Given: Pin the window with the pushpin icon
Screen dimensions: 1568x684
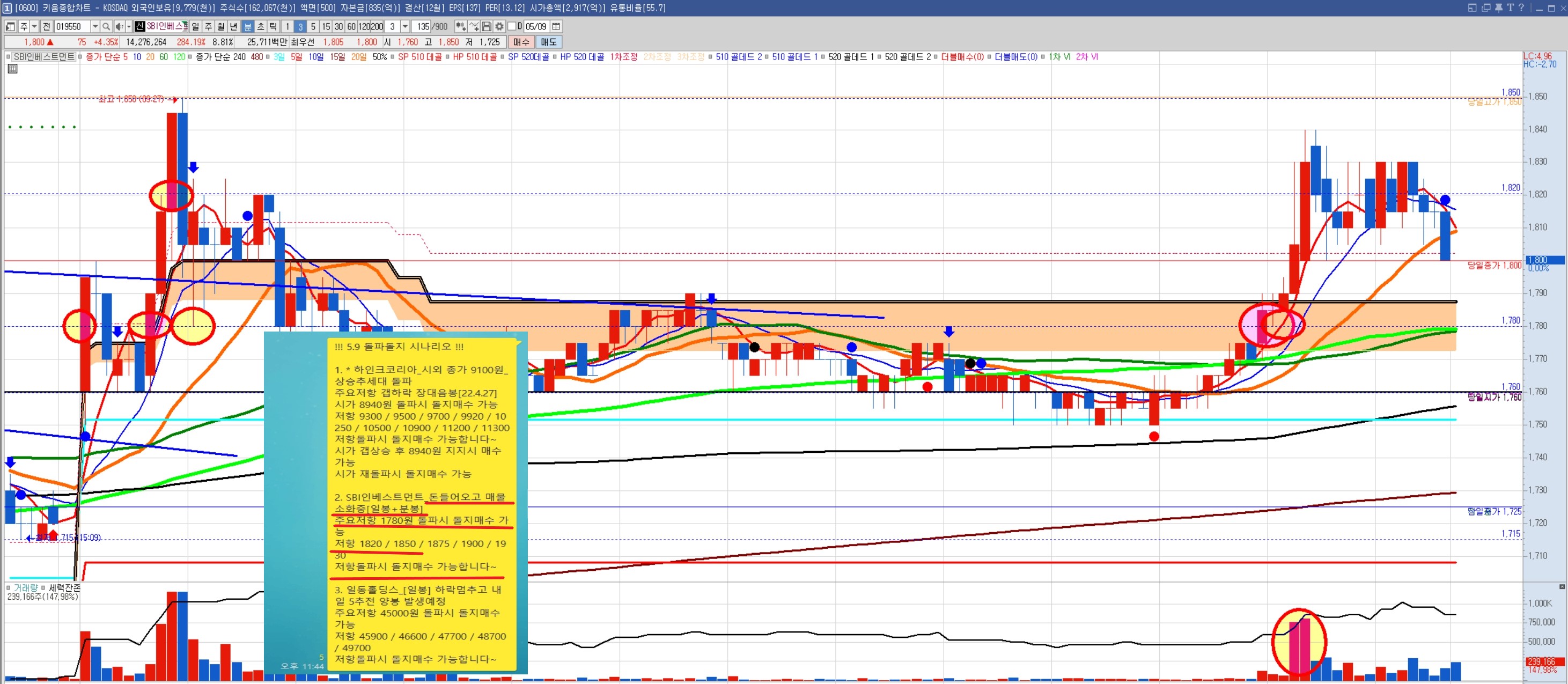Looking at the screenshot, I should 1499,8.
